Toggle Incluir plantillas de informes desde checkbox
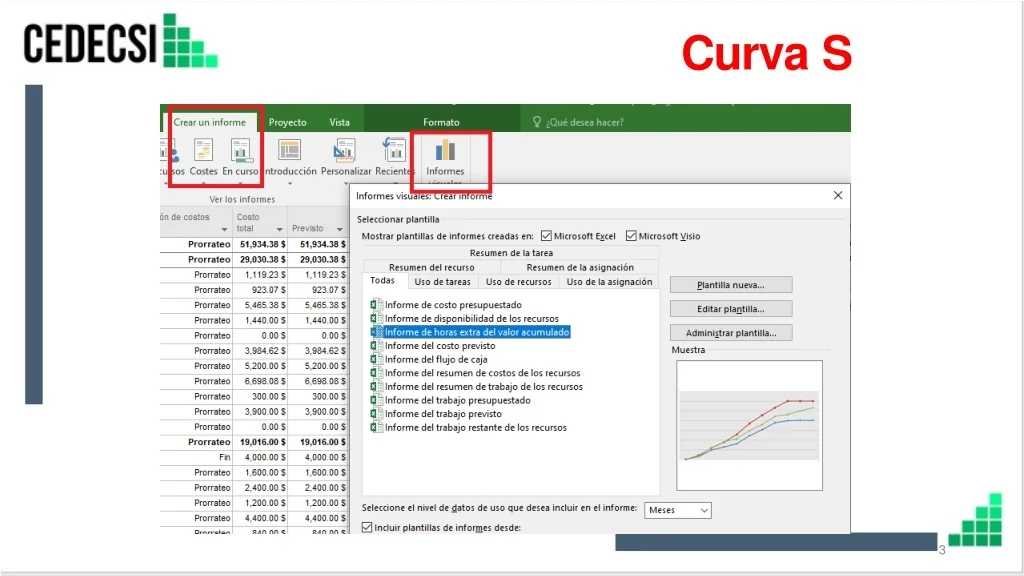The image size is (1024, 576). 367,527
